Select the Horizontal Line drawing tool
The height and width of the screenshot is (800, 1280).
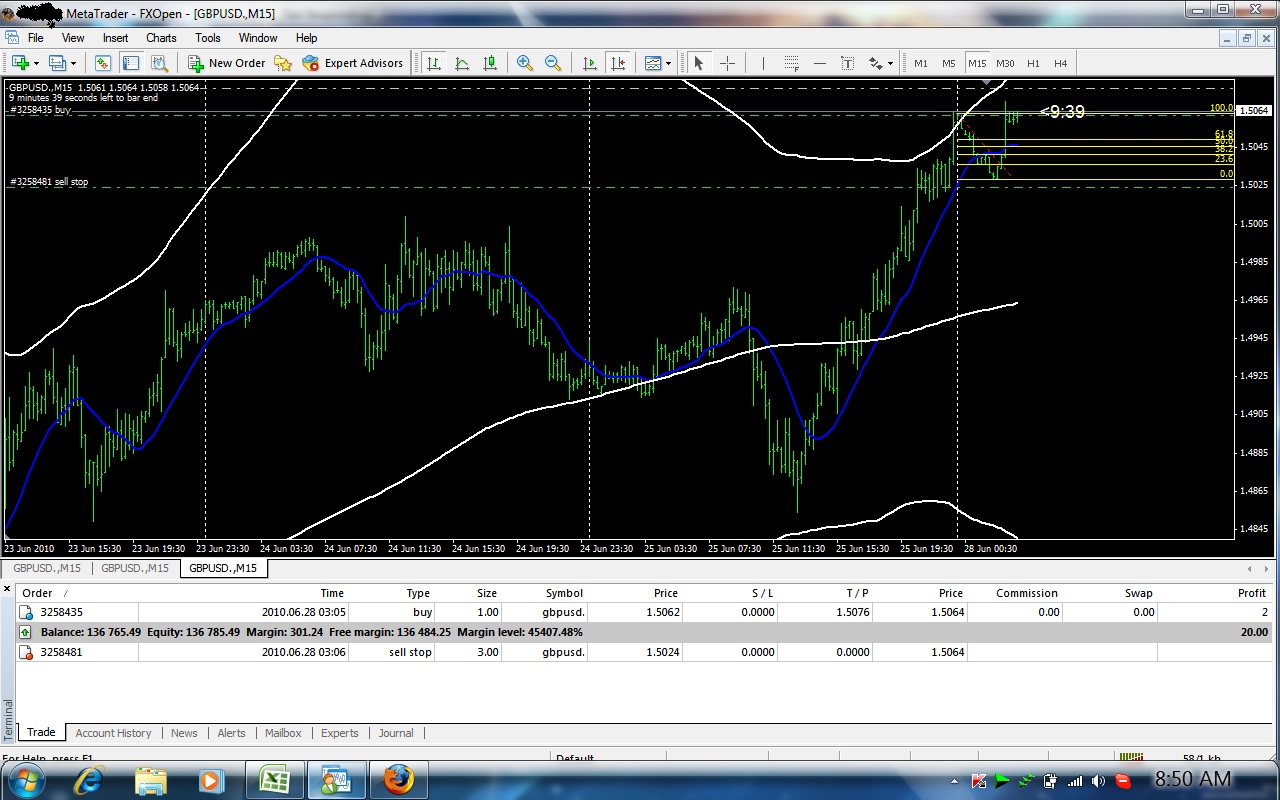point(820,63)
